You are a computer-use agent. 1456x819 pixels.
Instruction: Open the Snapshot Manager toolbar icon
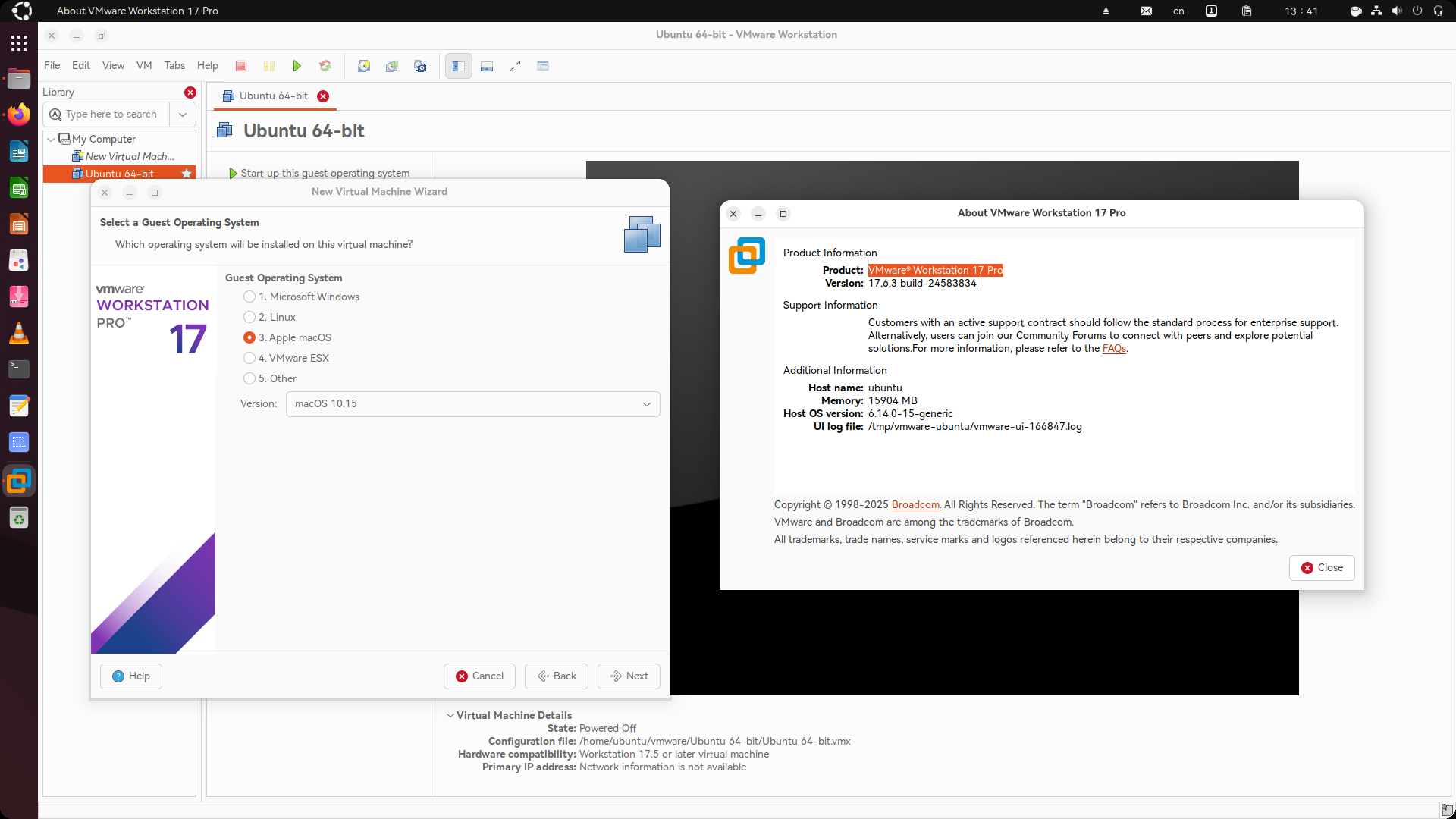coord(420,66)
